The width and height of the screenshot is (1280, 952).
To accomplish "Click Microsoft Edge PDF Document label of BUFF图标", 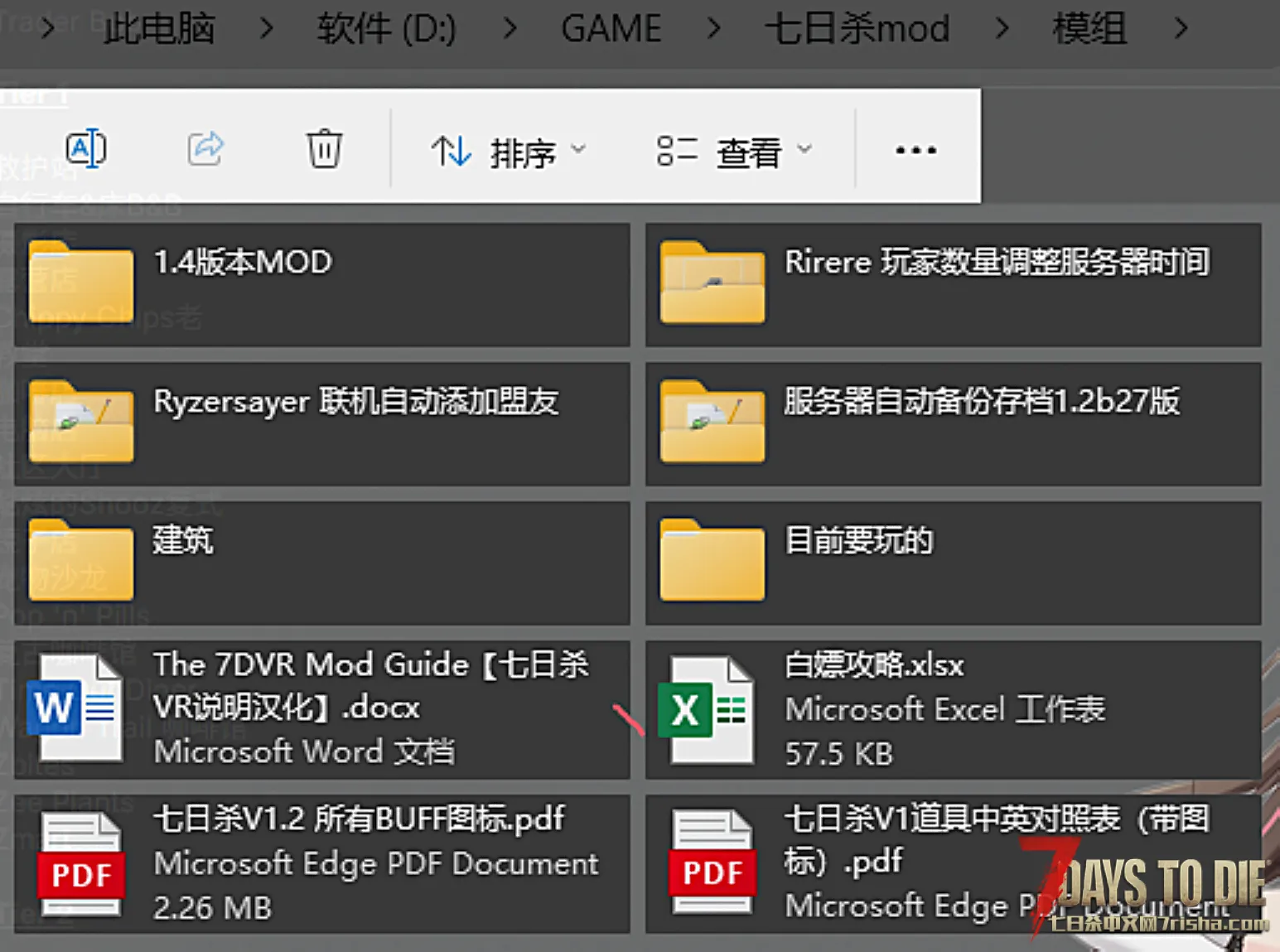I will click(376, 864).
